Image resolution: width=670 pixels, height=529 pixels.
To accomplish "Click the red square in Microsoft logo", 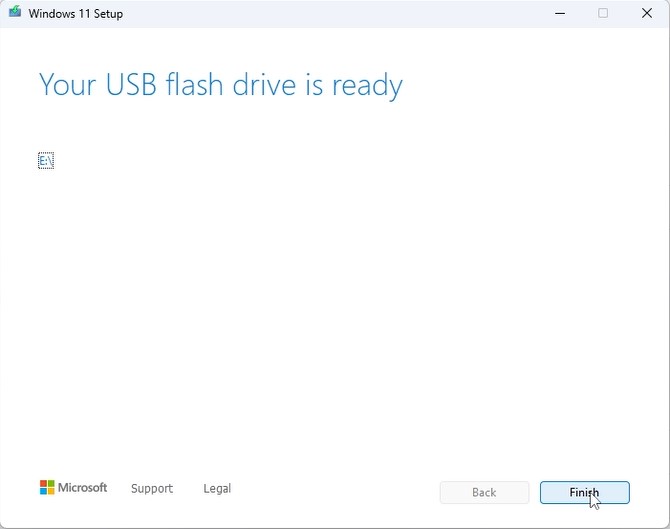I will 43,484.
